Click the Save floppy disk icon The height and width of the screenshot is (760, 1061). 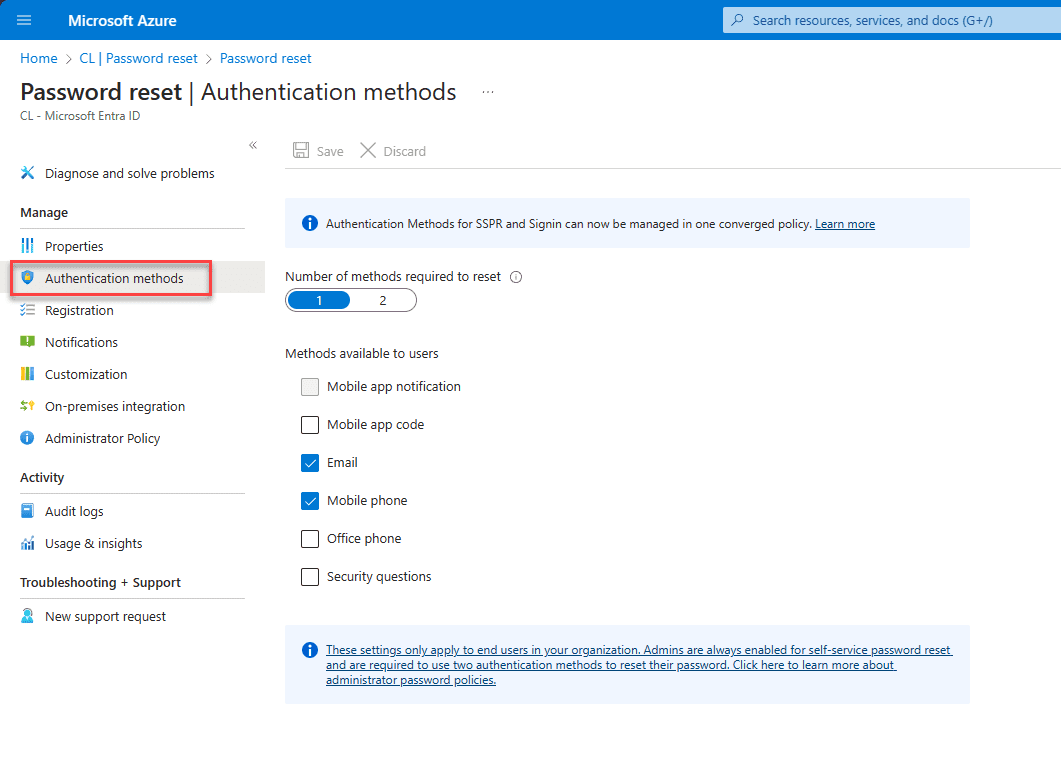point(301,150)
